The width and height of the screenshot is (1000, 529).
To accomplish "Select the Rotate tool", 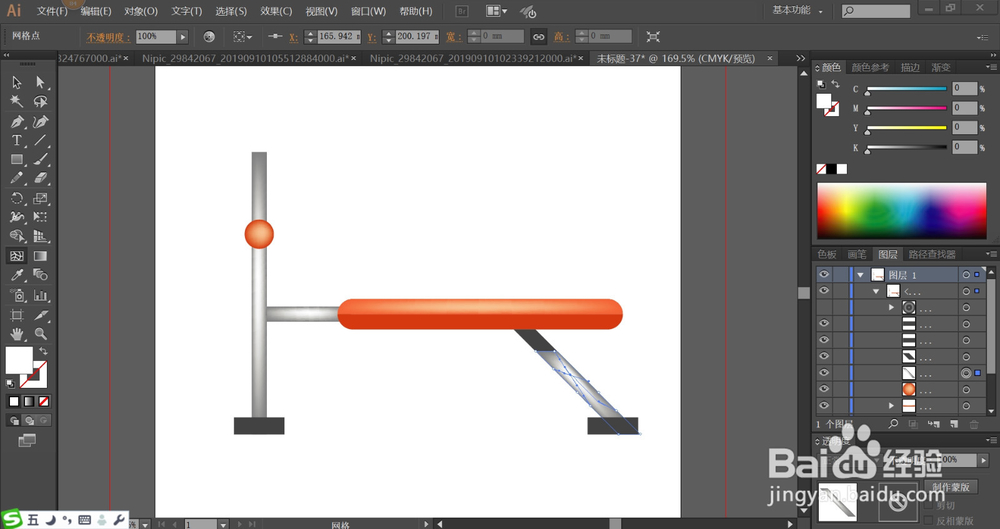I will click(x=17, y=198).
